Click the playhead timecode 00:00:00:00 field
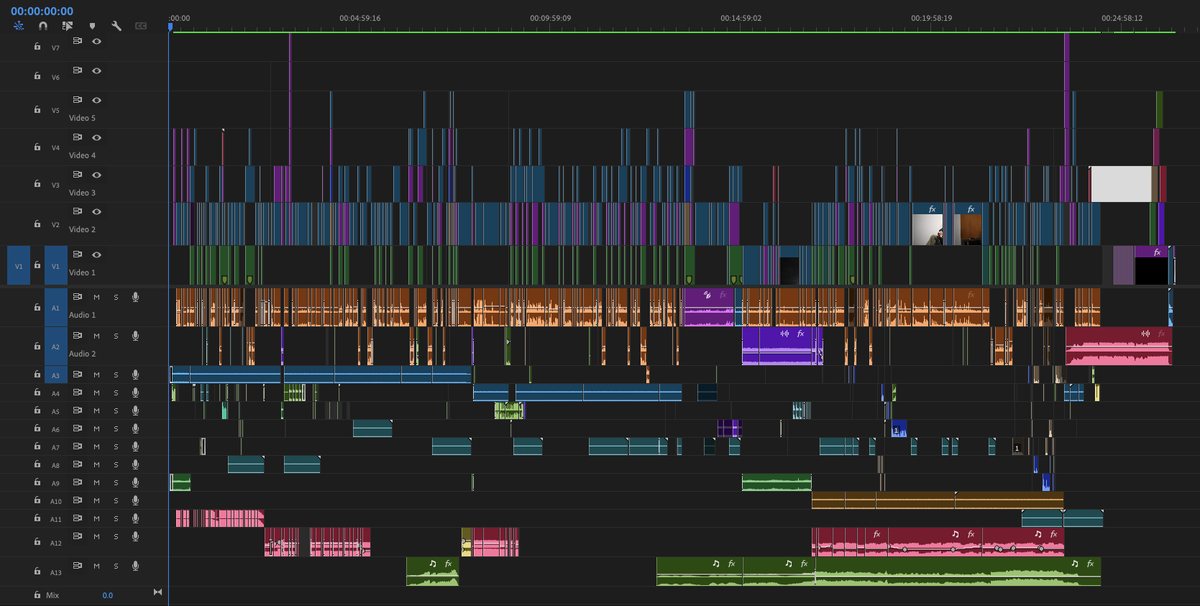The image size is (1200, 606). [42, 11]
